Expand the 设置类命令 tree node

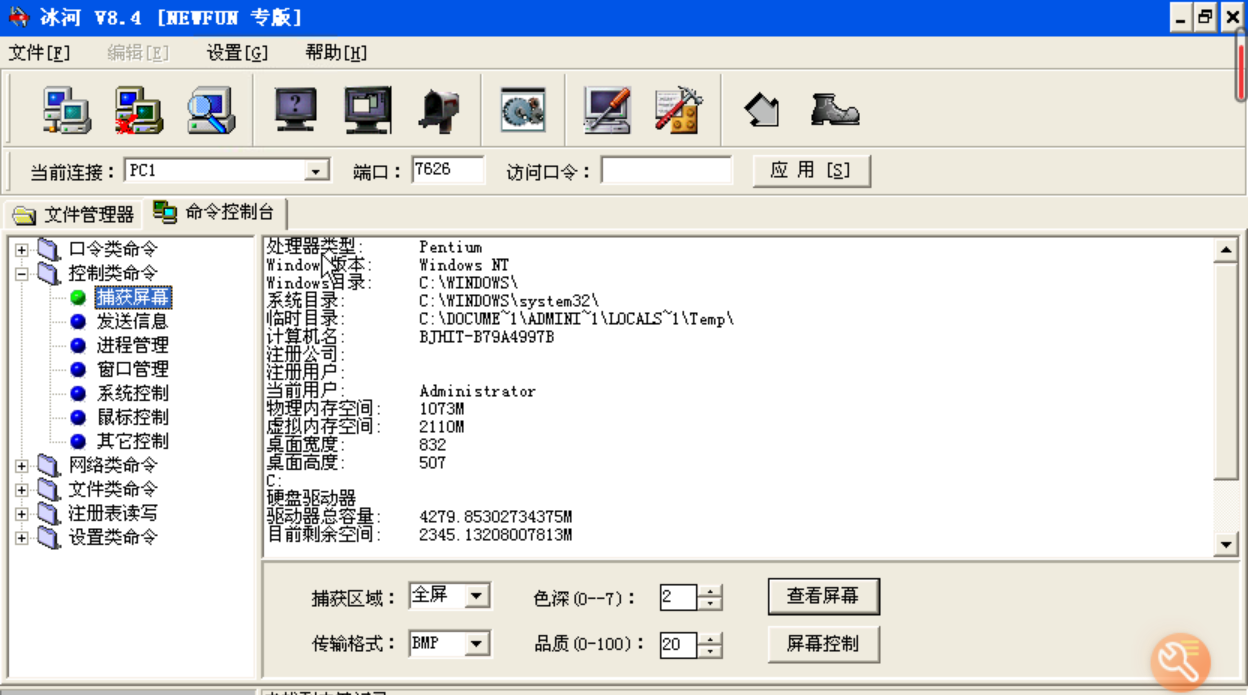coord(22,537)
